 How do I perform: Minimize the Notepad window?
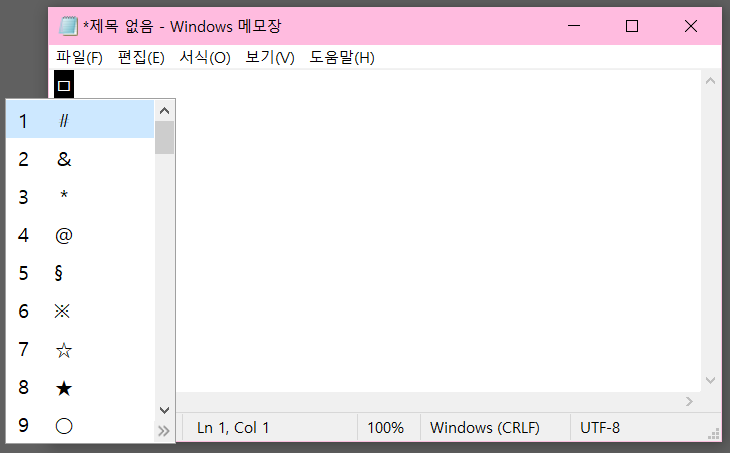(x=574, y=26)
